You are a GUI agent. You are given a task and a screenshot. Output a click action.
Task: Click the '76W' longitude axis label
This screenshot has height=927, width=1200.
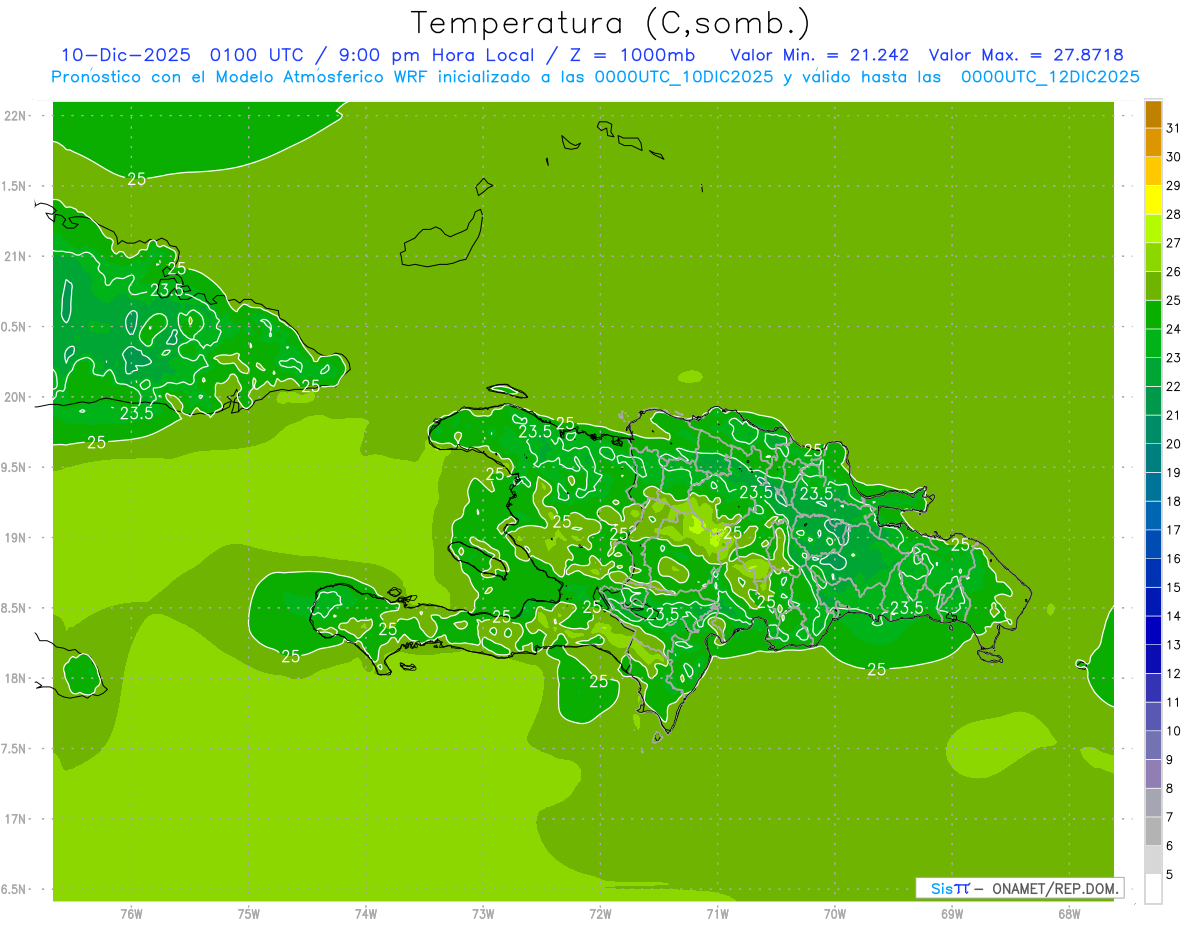click(131, 913)
